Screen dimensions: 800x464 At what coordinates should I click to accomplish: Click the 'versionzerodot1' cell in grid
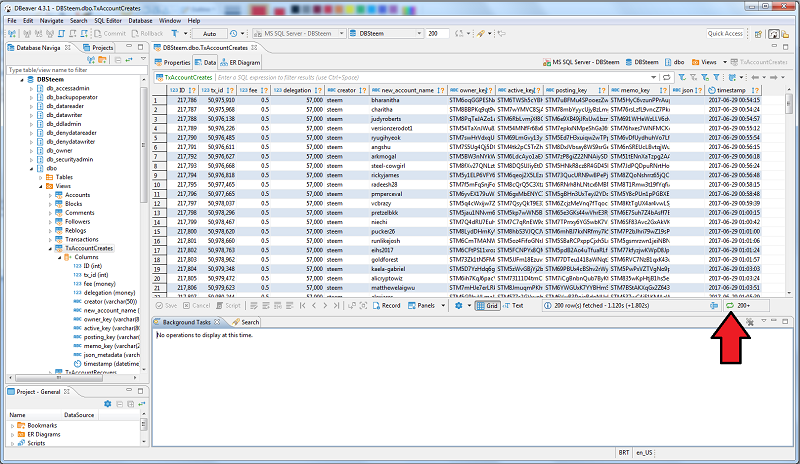pyautogui.click(x=408, y=129)
